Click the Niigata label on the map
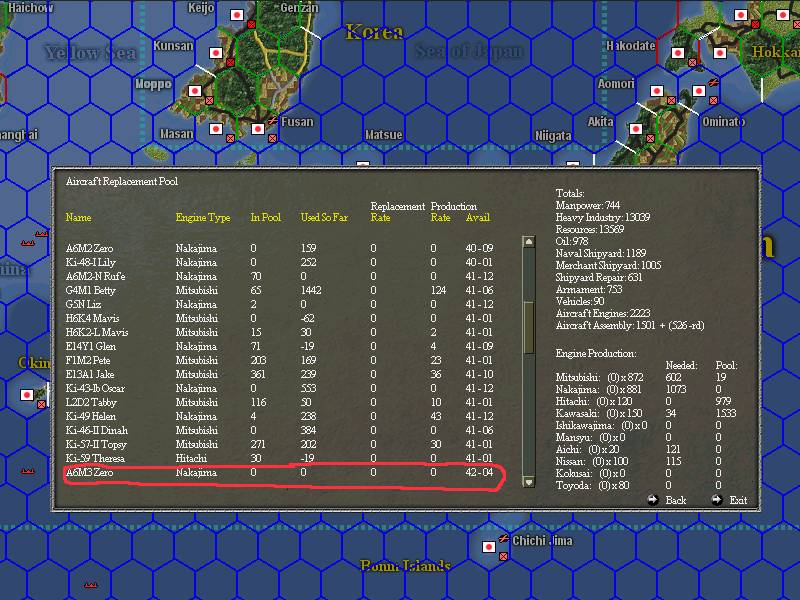The image size is (800, 600). [x=553, y=136]
